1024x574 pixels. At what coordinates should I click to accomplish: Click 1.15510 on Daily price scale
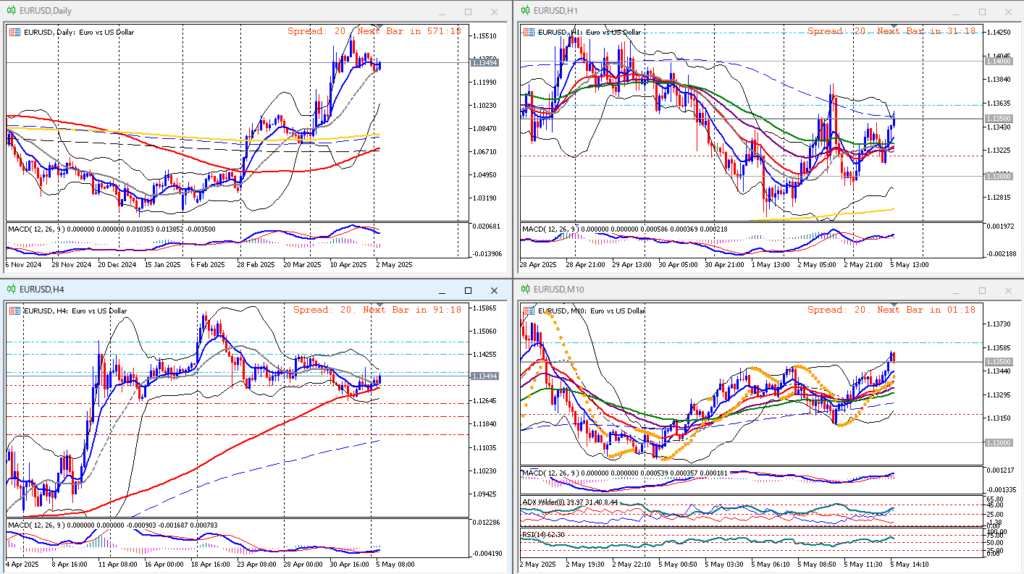tap(484, 36)
